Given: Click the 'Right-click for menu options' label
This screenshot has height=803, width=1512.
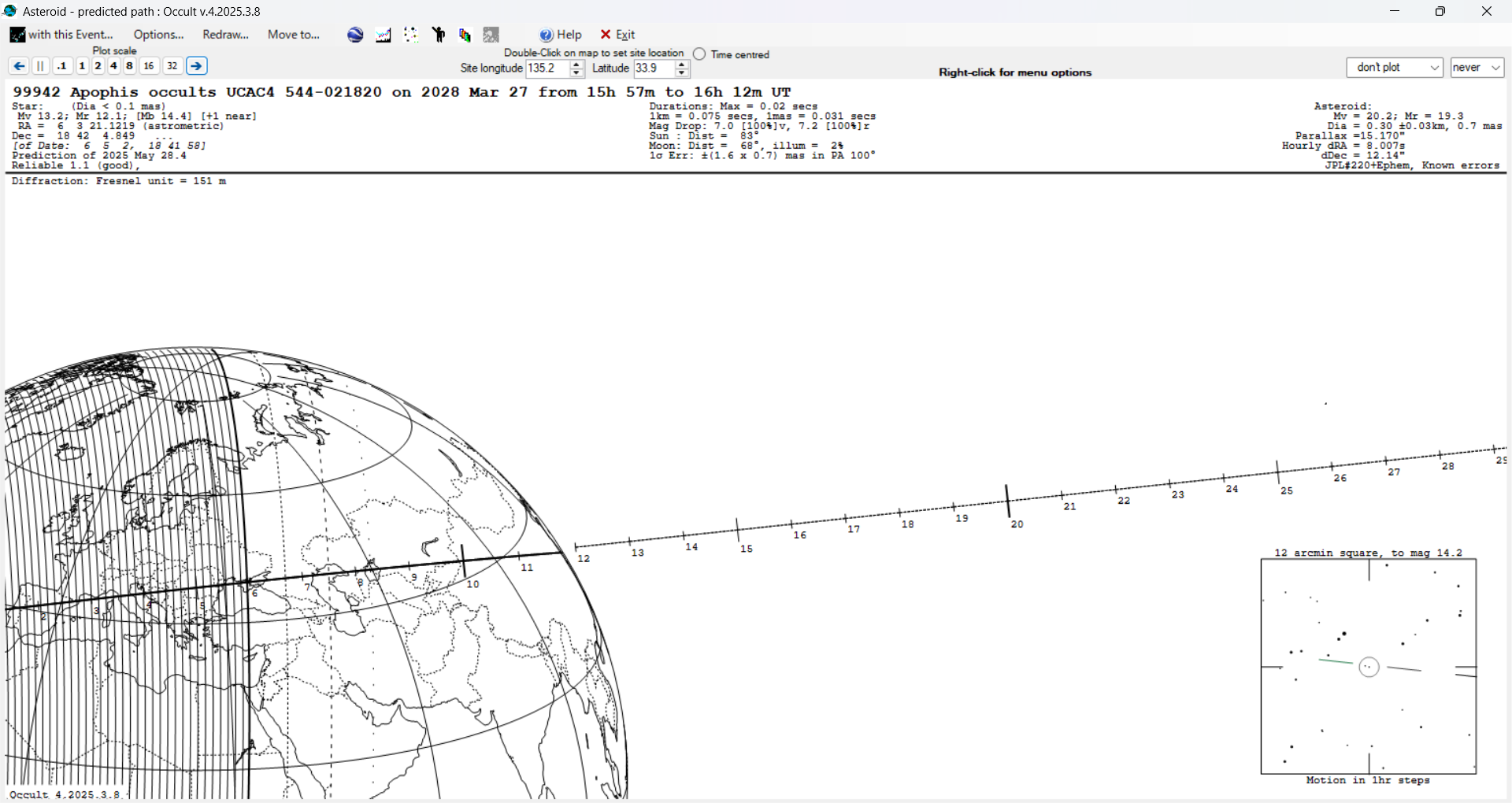Looking at the screenshot, I should pyautogui.click(x=1015, y=72).
